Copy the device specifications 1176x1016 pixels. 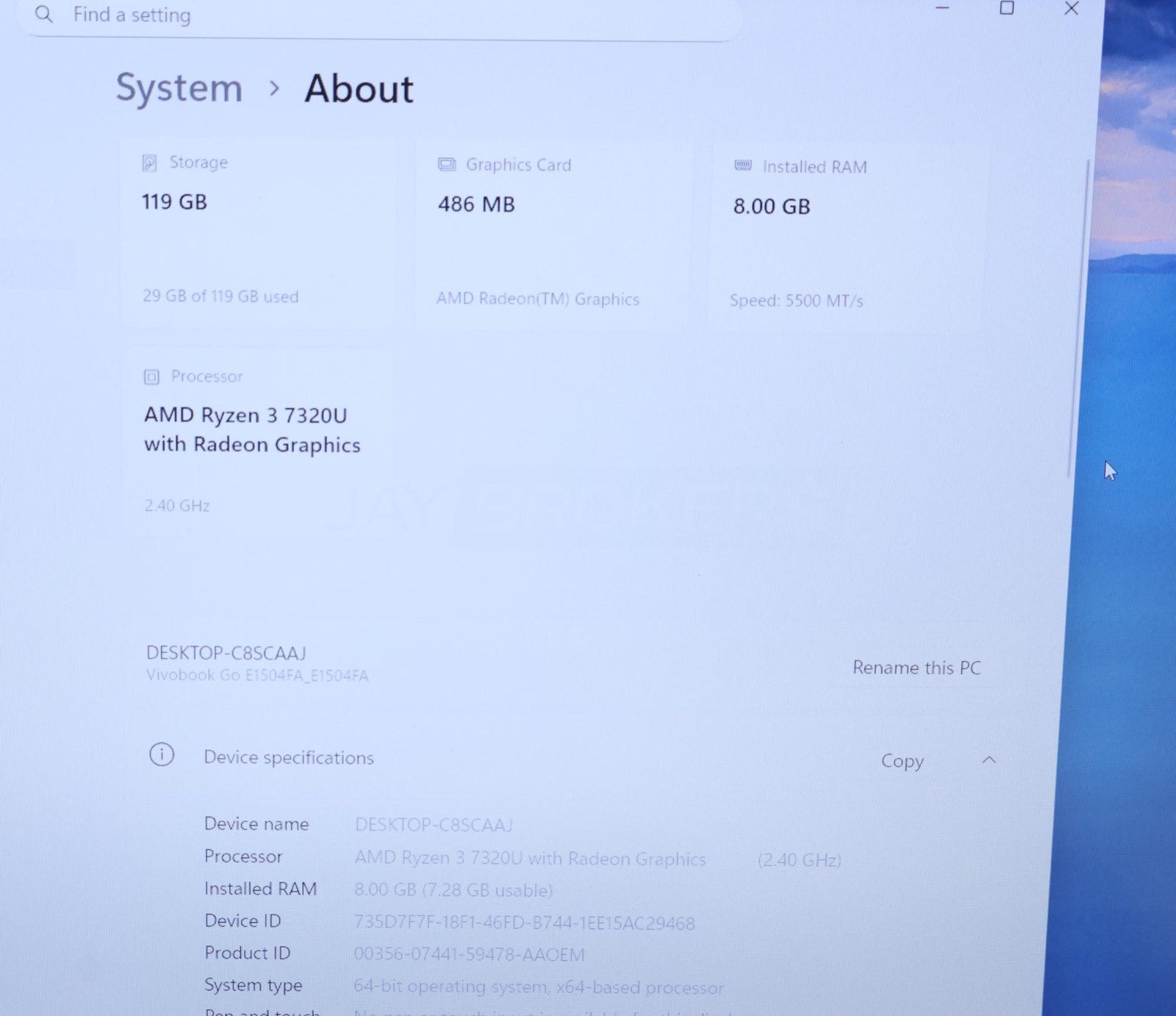click(902, 761)
